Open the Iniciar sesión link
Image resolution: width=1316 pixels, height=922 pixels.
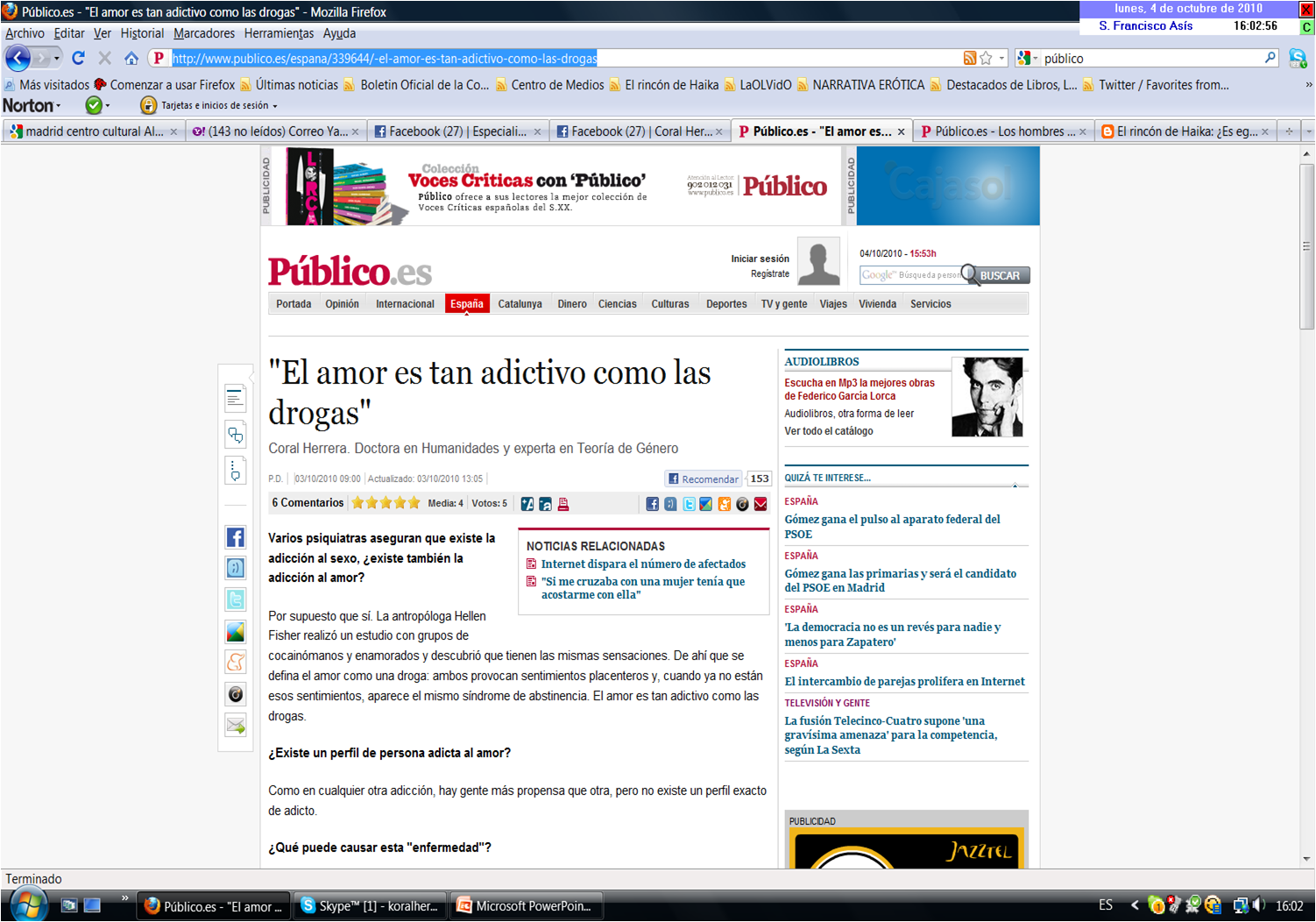click(x=761, y=259)
